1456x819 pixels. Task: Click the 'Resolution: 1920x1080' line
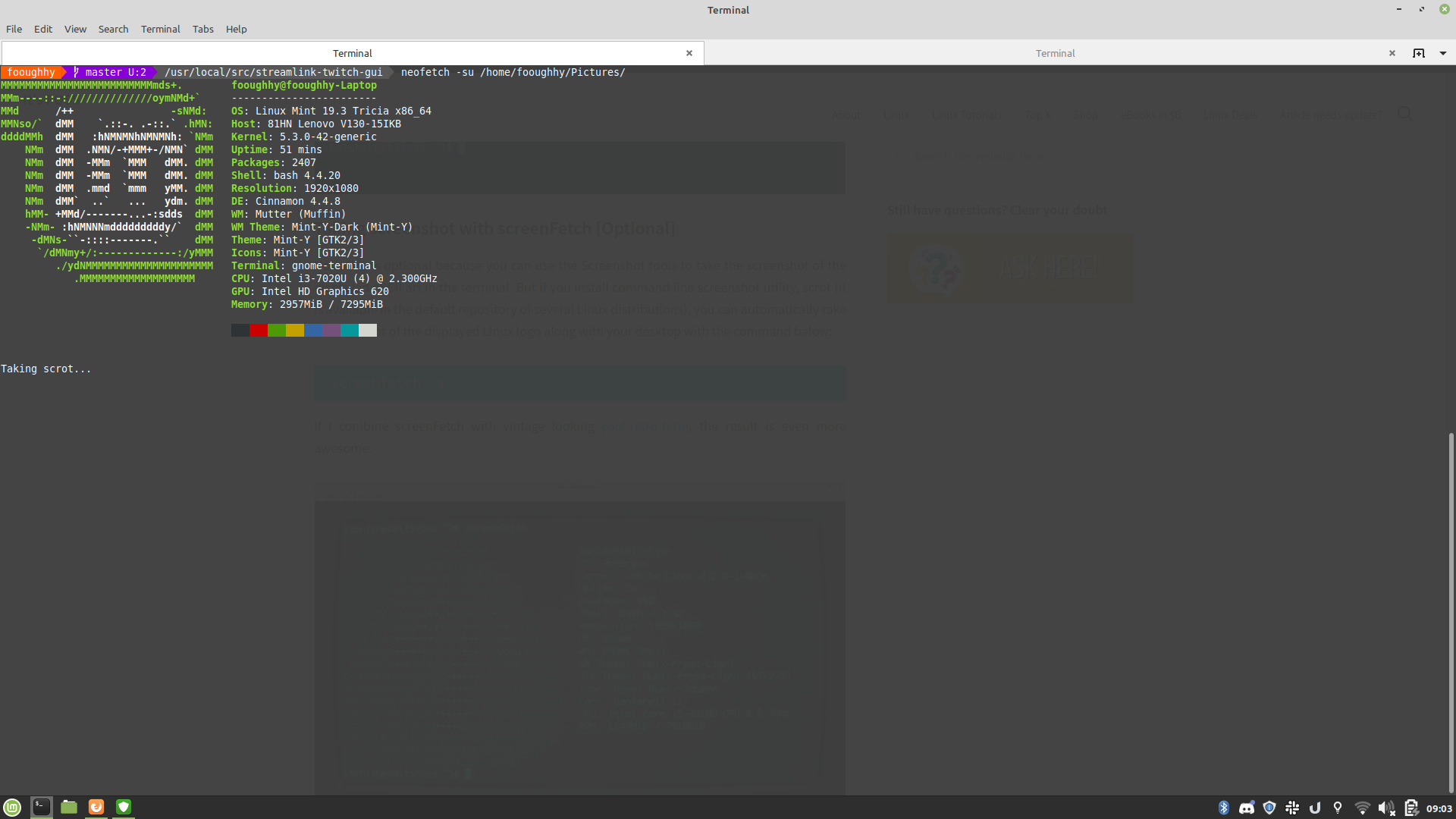pos(295,188)
